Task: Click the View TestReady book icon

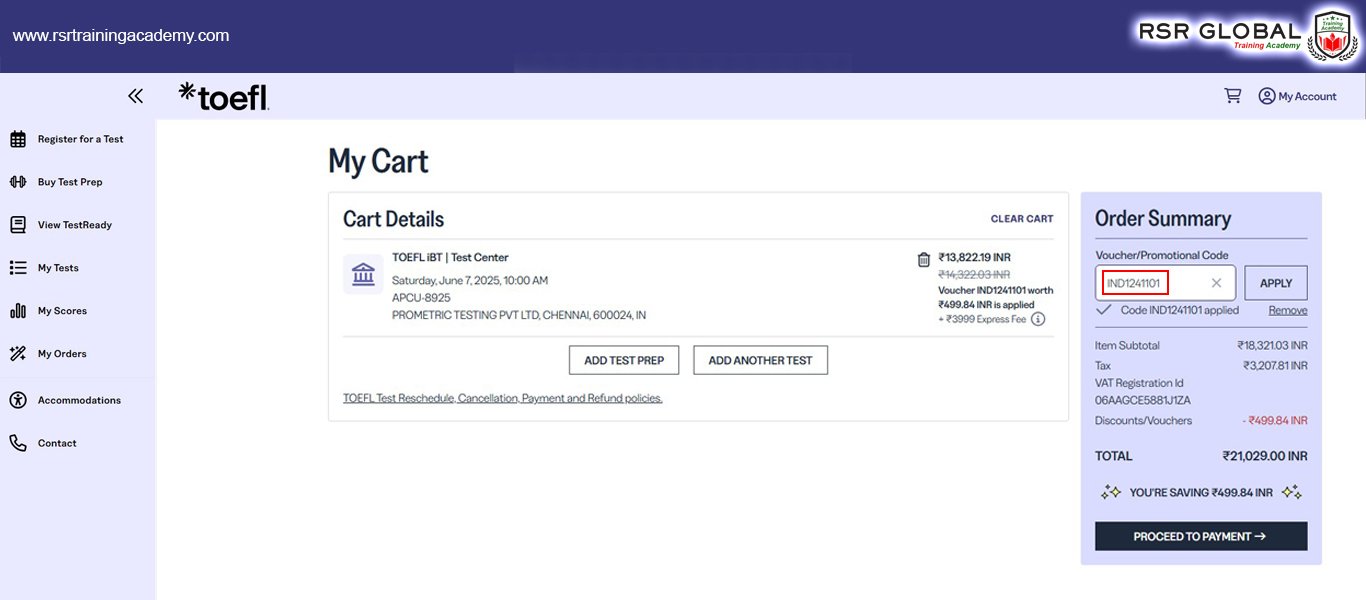Action: [x=18, y=225]
